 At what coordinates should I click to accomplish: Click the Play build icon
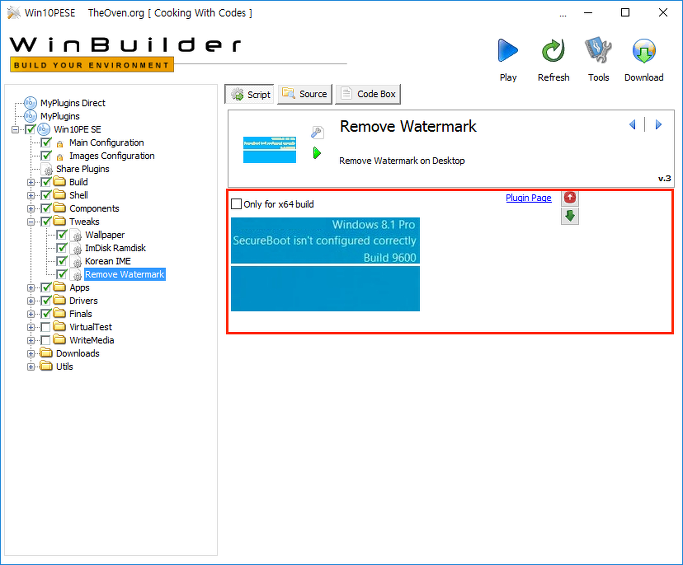(x=507, y=51)
